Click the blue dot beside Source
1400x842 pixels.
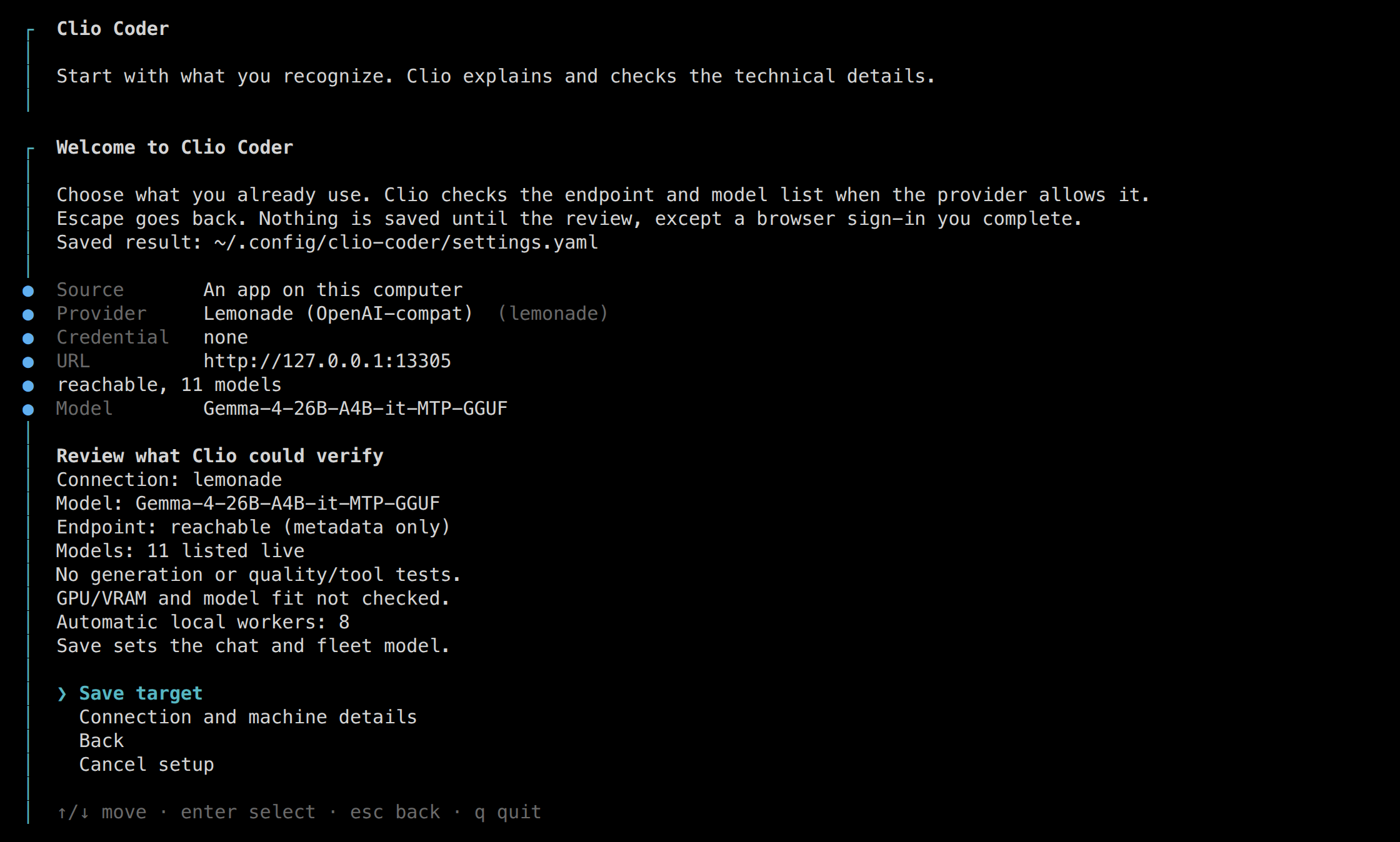28,291
